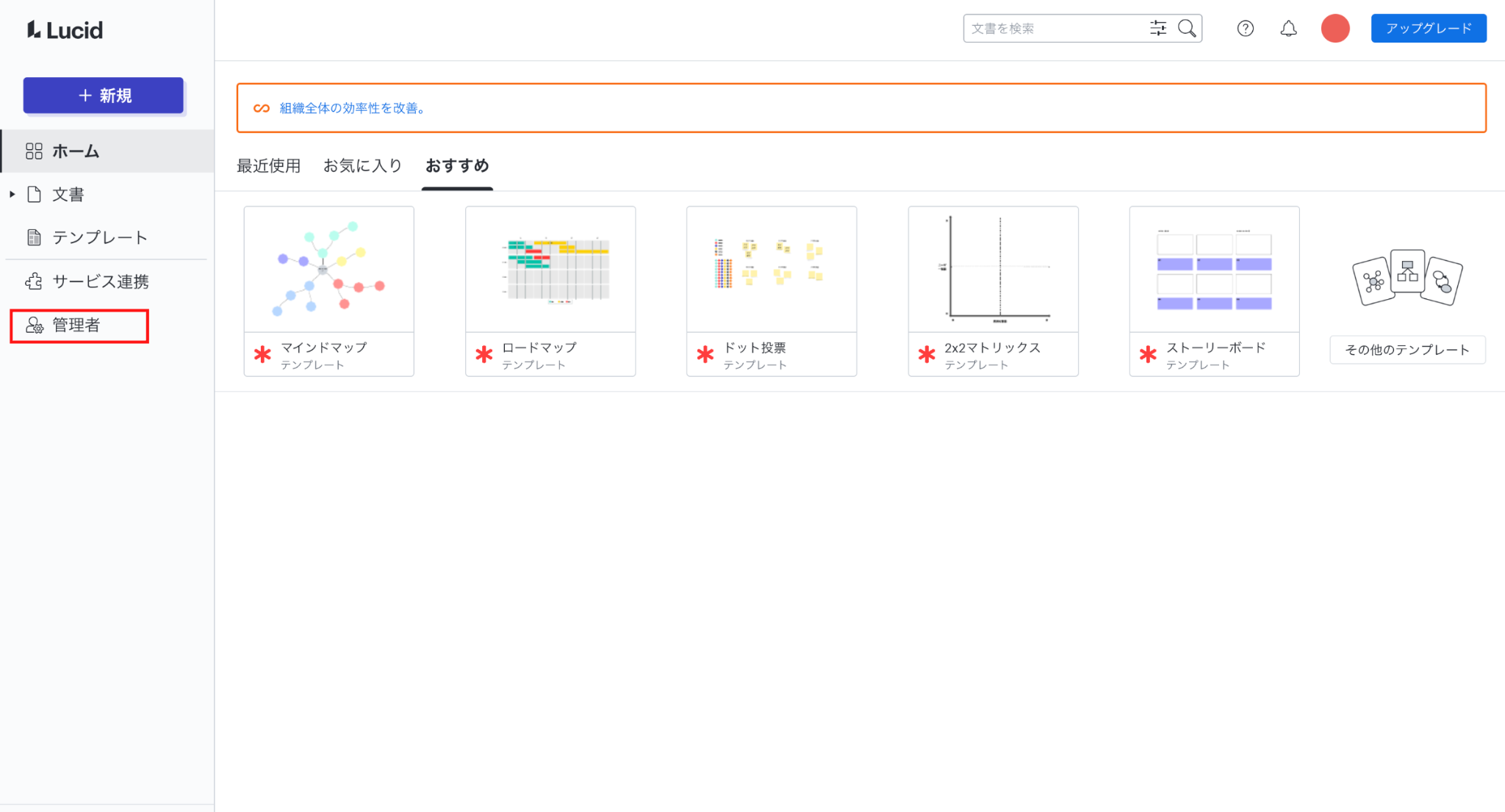
Task: Click the orange infinity banner icon
Action: pos(262,108)
